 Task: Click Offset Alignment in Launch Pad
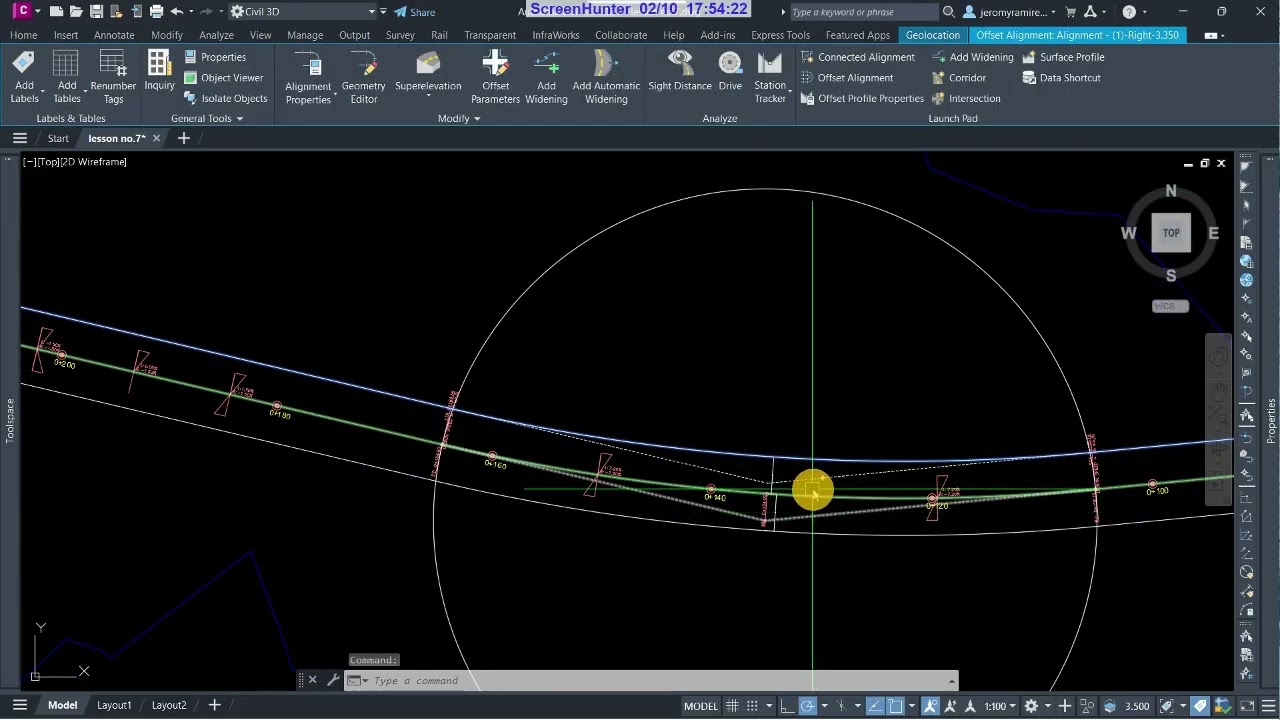point(846,78)
